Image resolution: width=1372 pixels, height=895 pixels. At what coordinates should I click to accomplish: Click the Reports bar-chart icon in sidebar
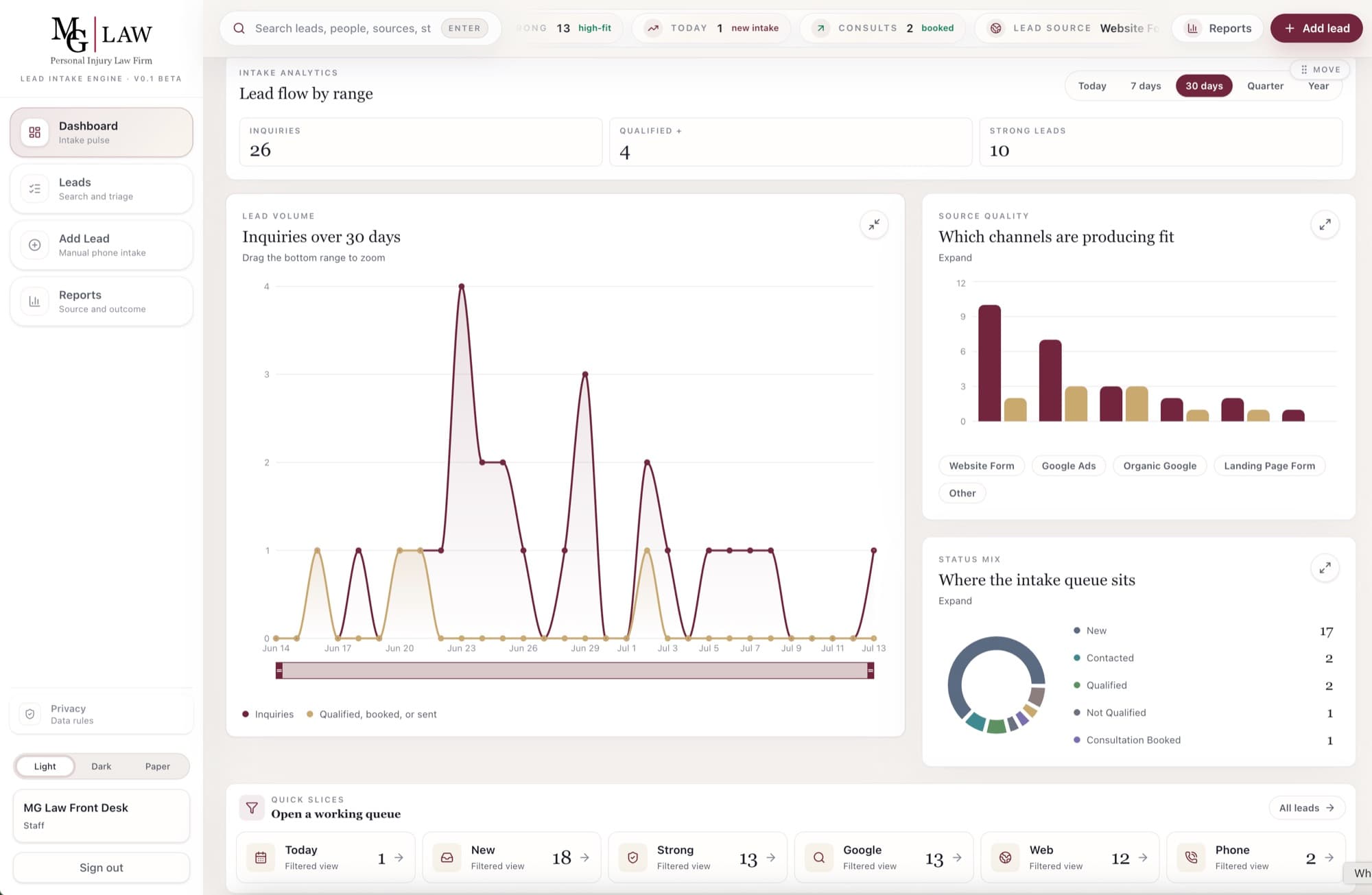pos(35,301)
